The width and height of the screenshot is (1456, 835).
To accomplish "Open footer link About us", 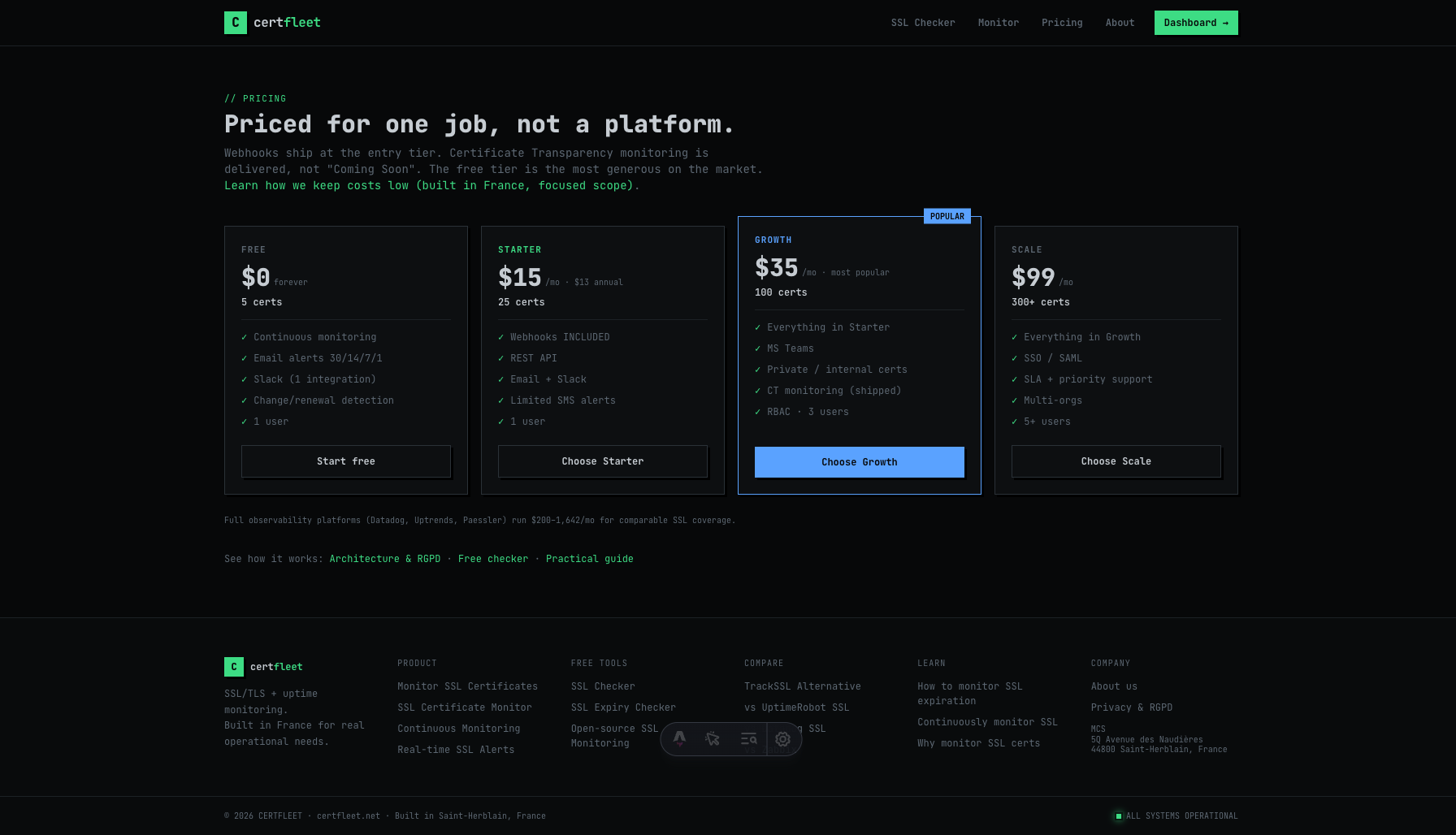I will click(x=1114, y=686).
